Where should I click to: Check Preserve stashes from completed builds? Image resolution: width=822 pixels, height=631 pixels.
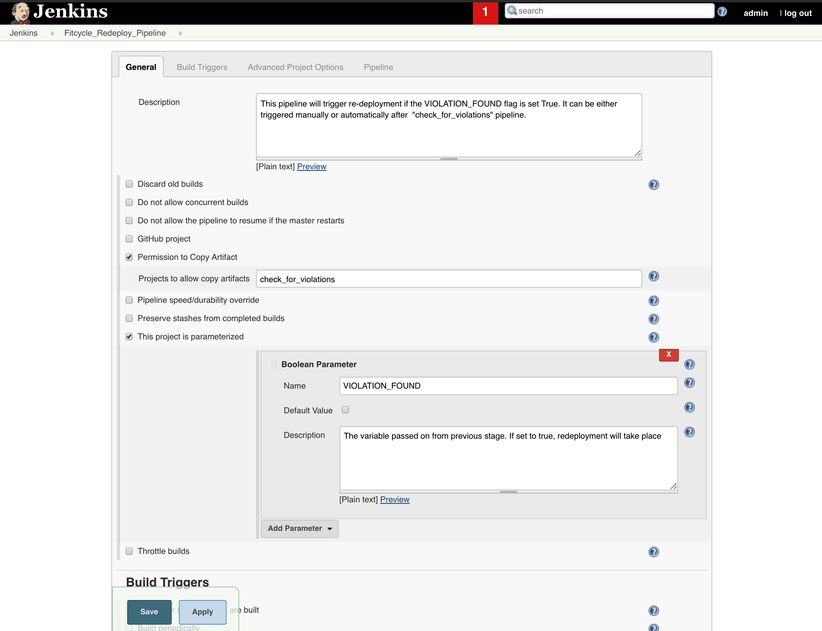(x=129, y=318)
